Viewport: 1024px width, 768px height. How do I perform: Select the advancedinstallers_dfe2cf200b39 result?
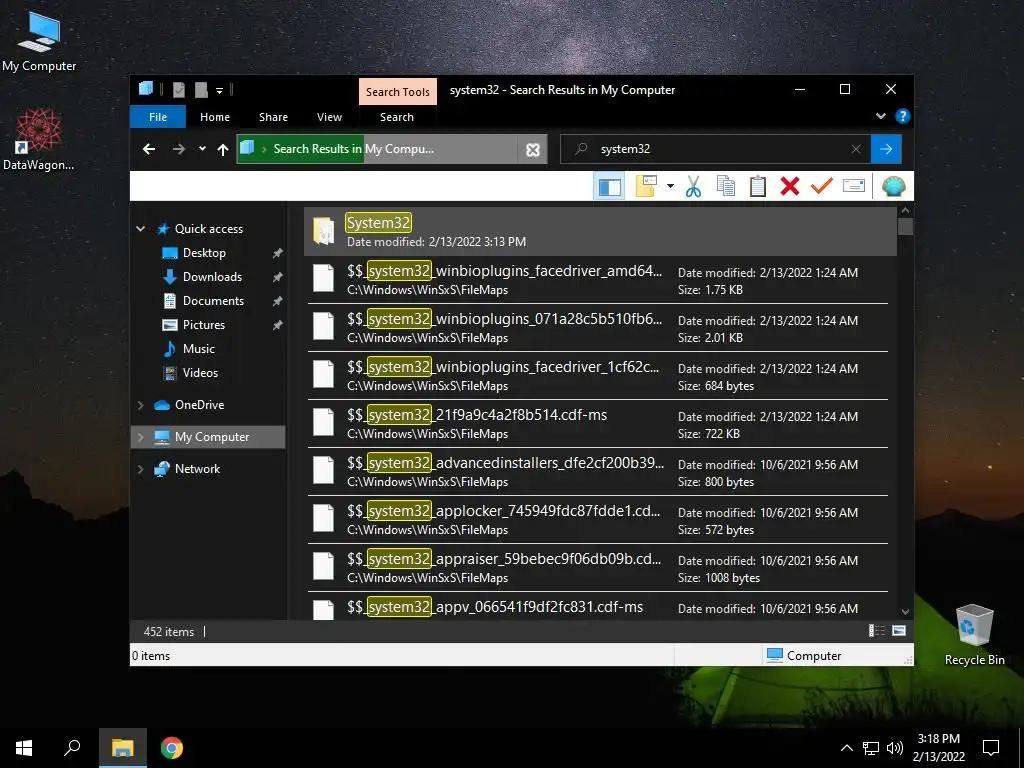point(598,472)
